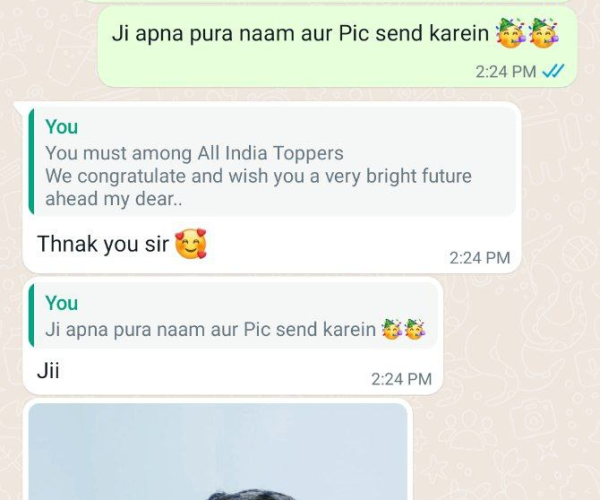Viewport: 600px width, 500px height.
Task: Tap the smiling face with hearts emoji
Action: coord(191,244)
